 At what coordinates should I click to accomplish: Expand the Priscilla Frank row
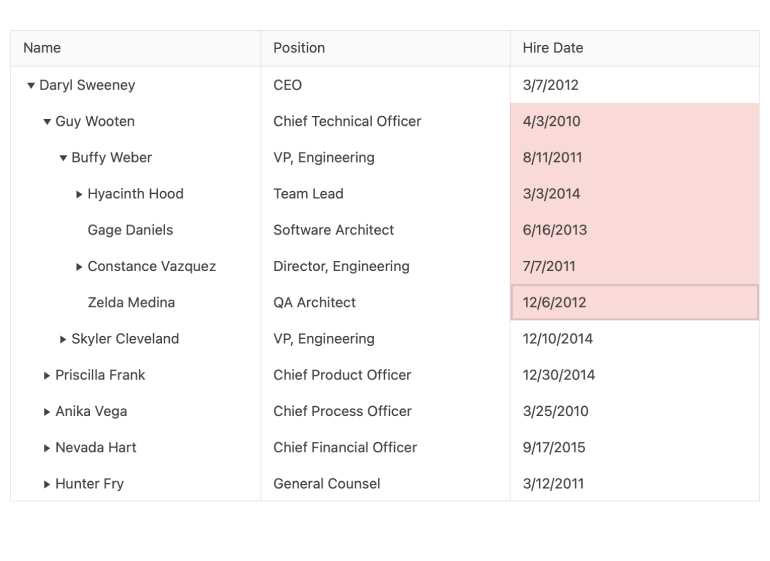coord(47,375)
